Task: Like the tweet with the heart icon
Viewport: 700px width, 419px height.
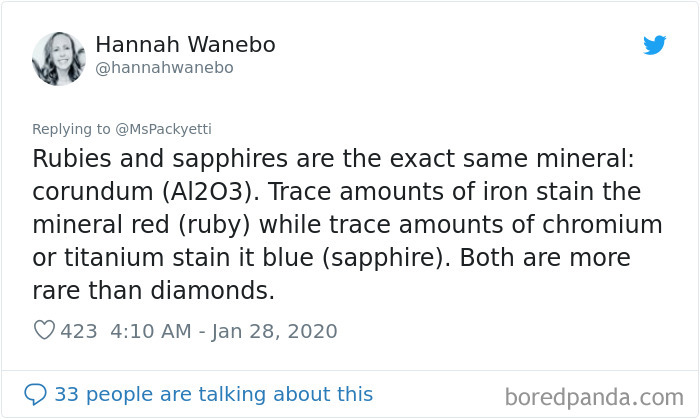Action: point(44,330)
